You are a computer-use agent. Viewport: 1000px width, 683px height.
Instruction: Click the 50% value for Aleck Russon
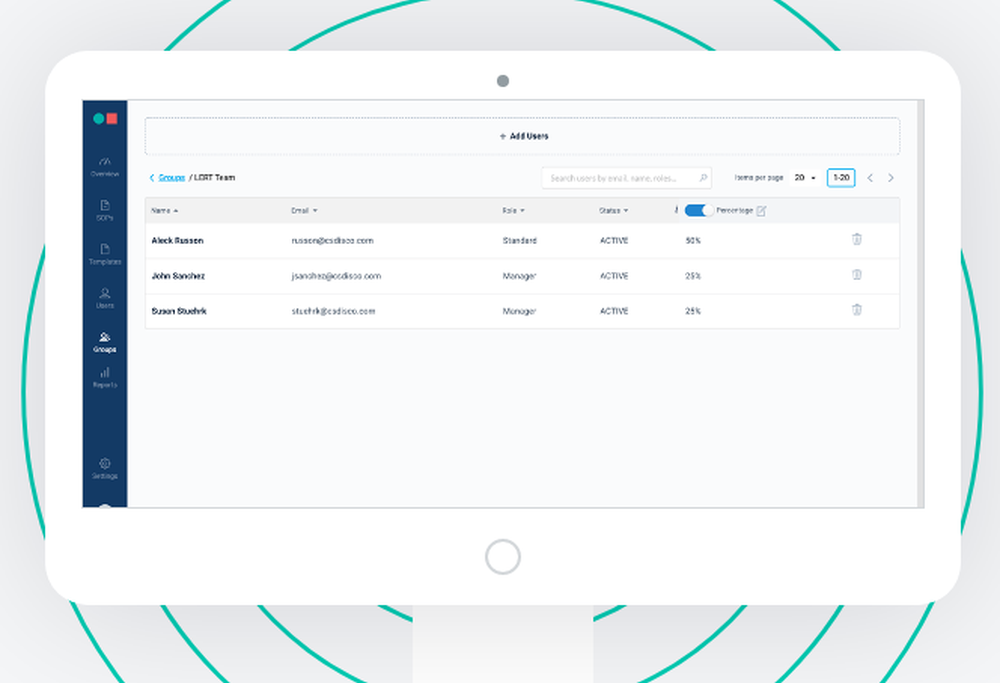[693, 240]
